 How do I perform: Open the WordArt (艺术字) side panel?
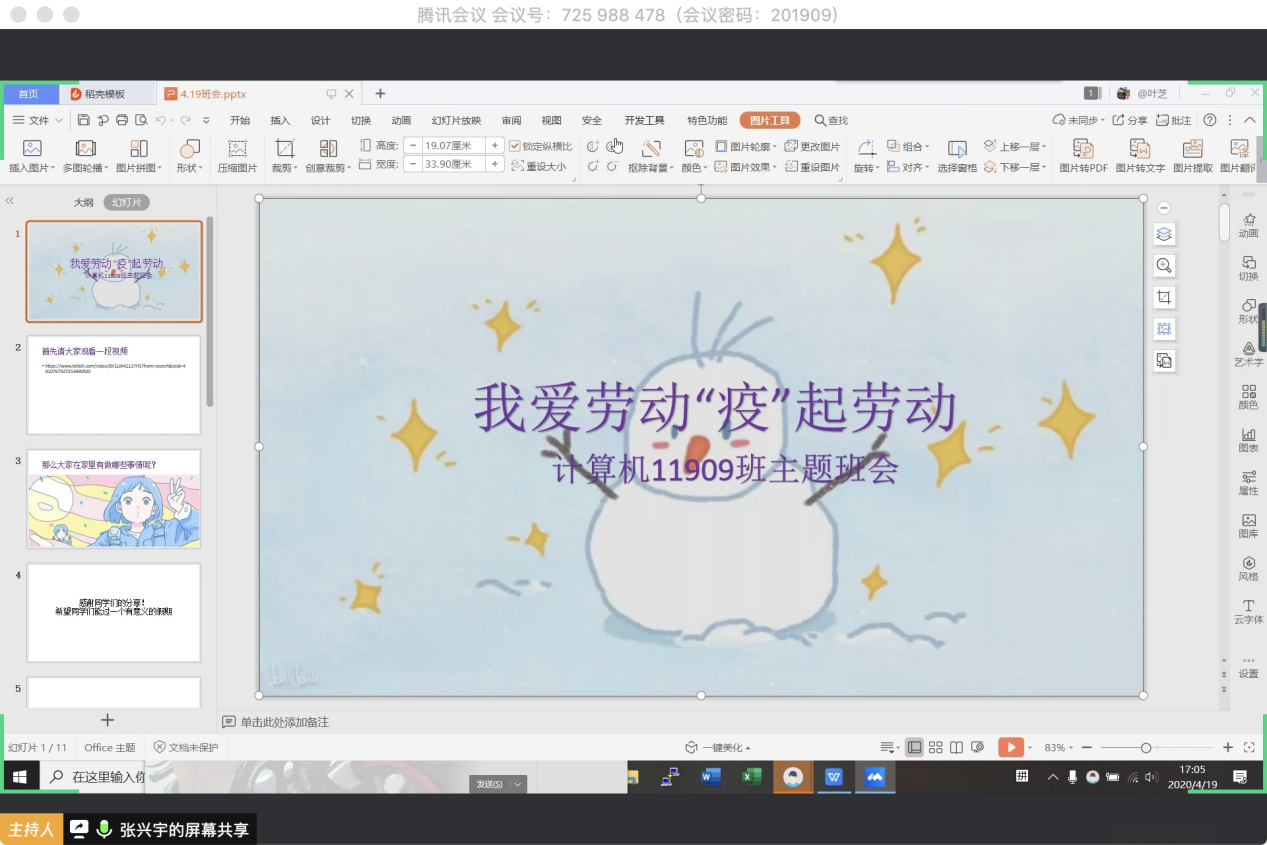tap(1248, 354)
